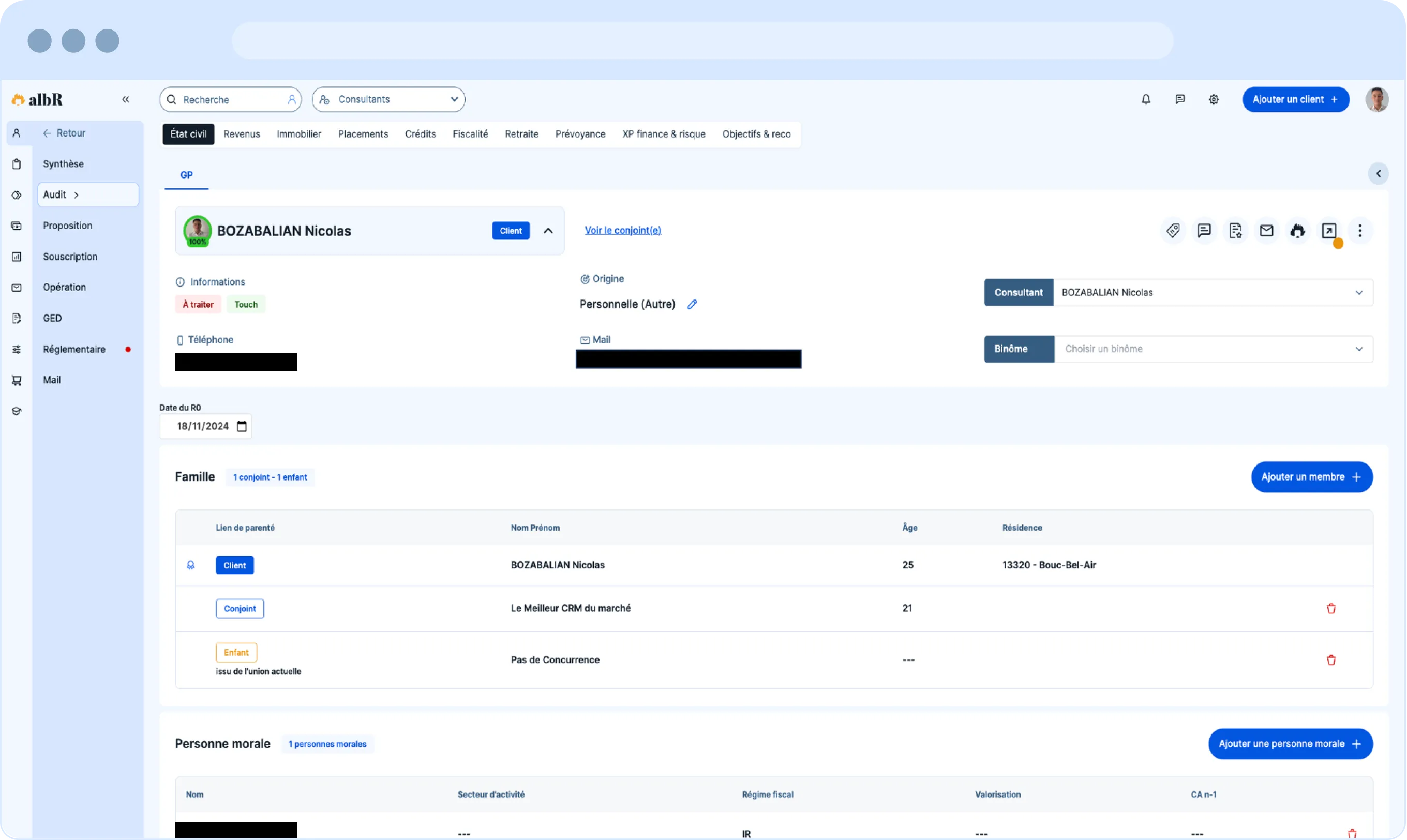Viewport: 1407px width, 840px height.
Task: Open the settings gear icon
Action: (x=1214, y=100)
